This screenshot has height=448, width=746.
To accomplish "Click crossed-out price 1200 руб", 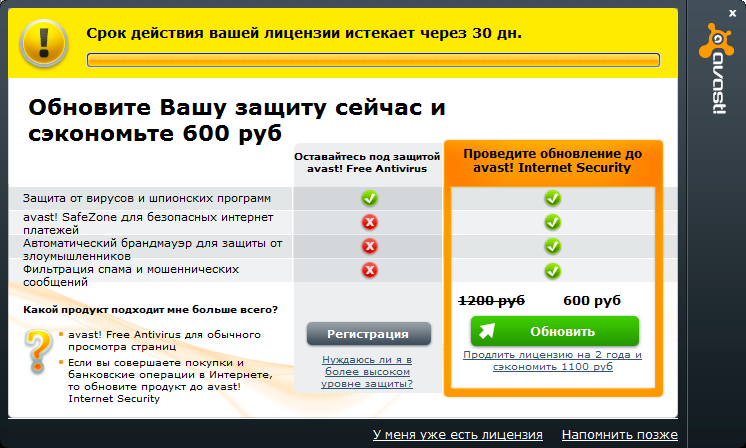I will click(x=491, y=301).
